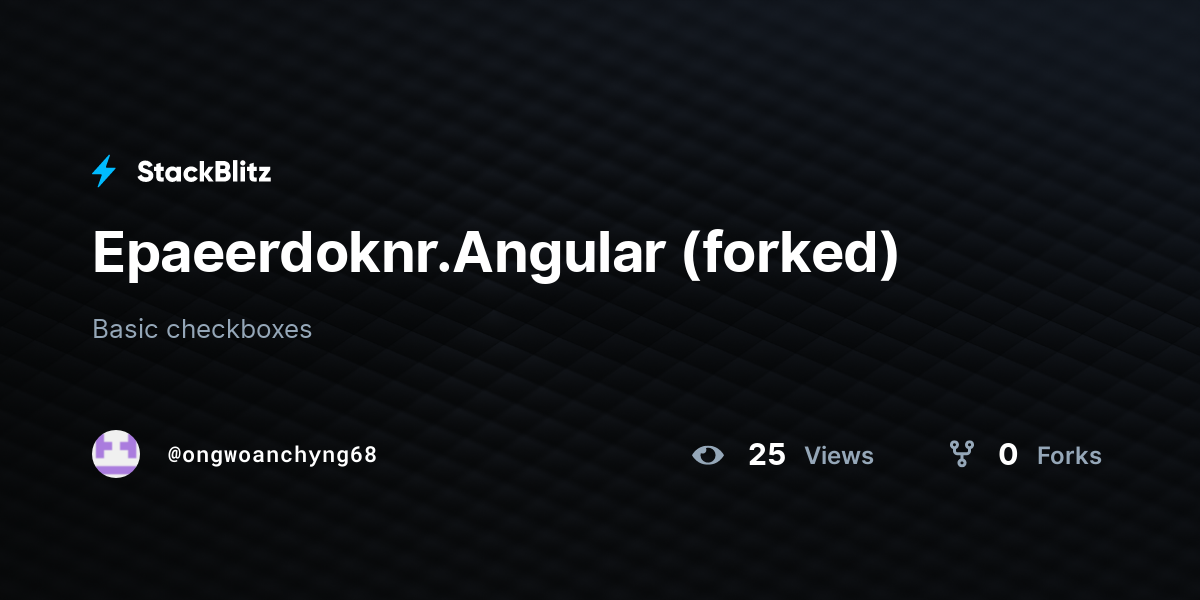
Task: Click the Forks label
Action: click(x=1069, y=456)
